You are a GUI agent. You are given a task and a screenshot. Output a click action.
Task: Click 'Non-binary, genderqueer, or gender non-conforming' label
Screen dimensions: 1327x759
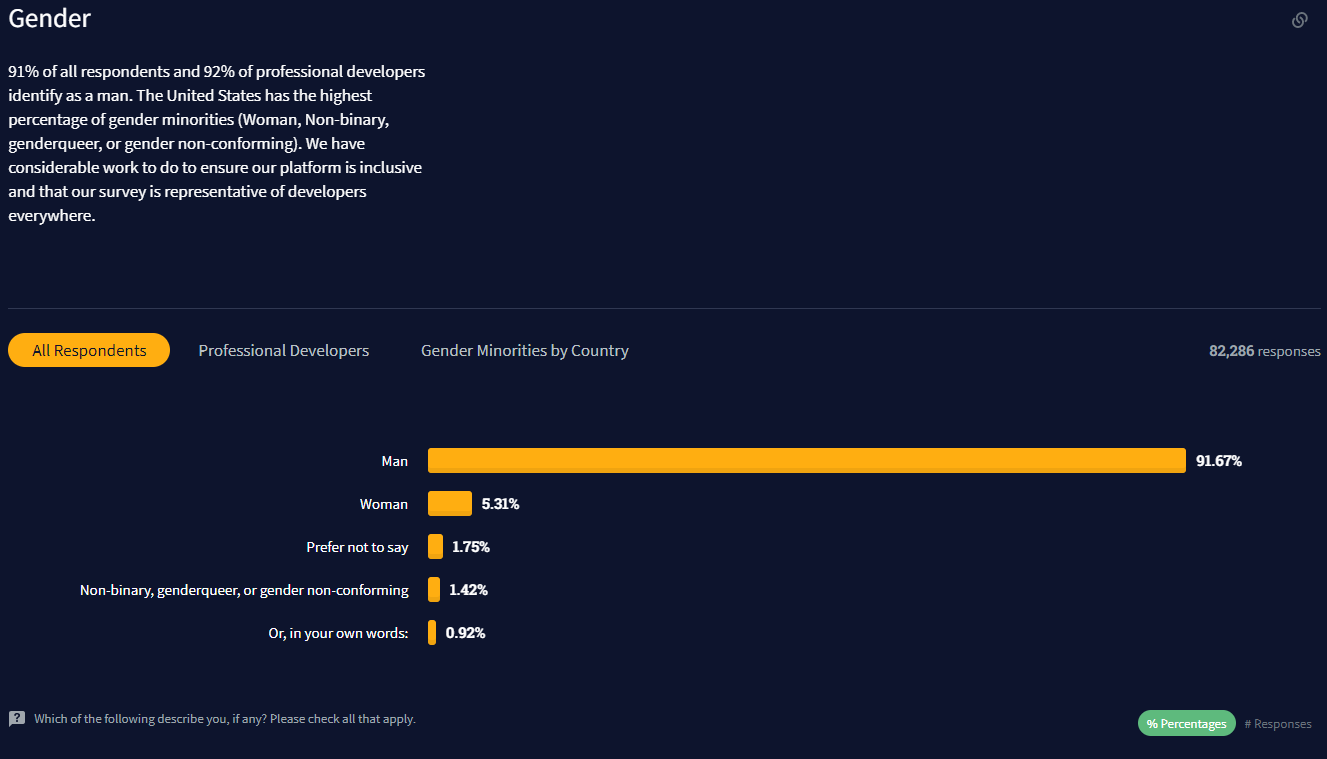click(x=244, y=590)
